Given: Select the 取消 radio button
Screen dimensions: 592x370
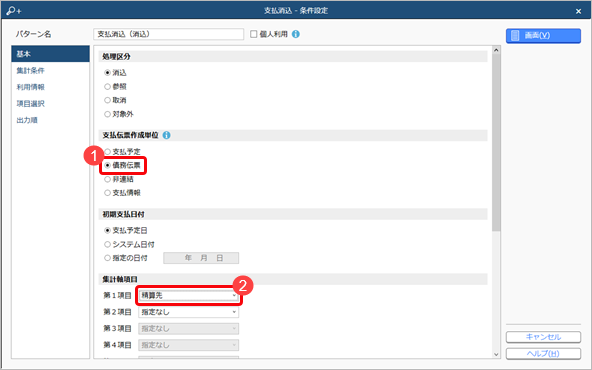Looking at the screenshot, I should click(x=107, y=100).
